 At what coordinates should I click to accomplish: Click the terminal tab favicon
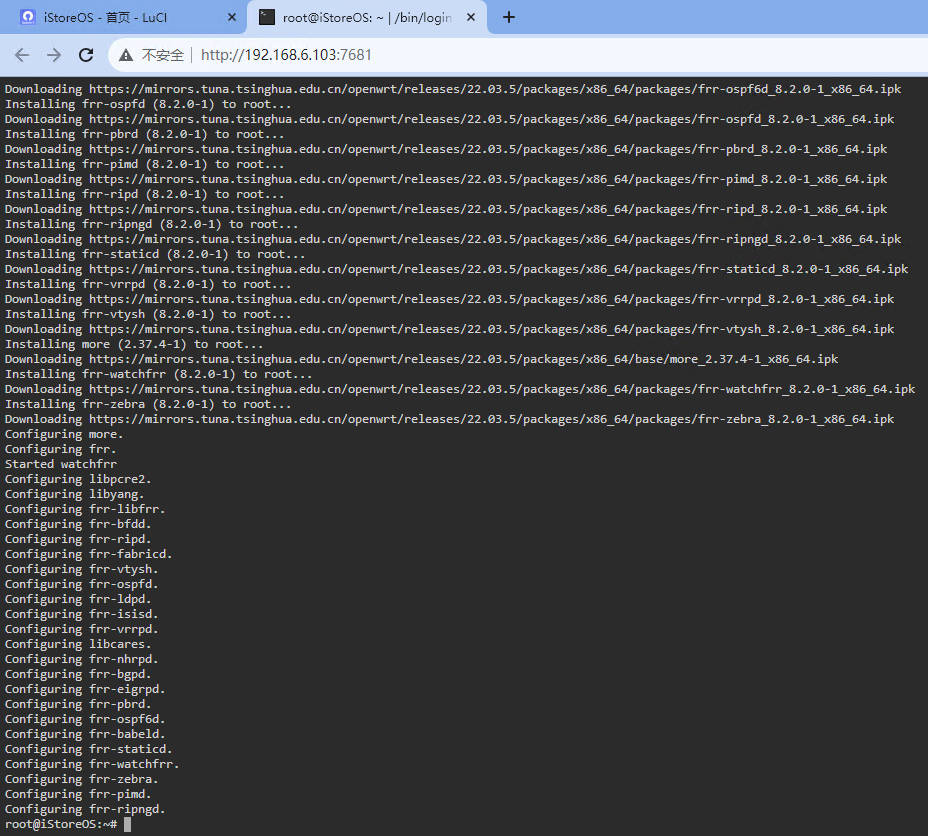(267, 18)
